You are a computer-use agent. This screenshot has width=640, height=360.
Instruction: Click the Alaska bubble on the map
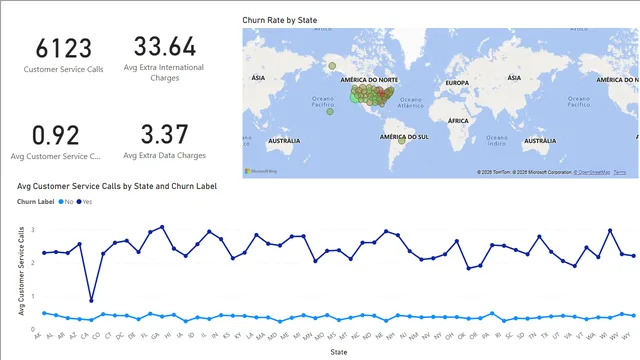click(332, 66)
